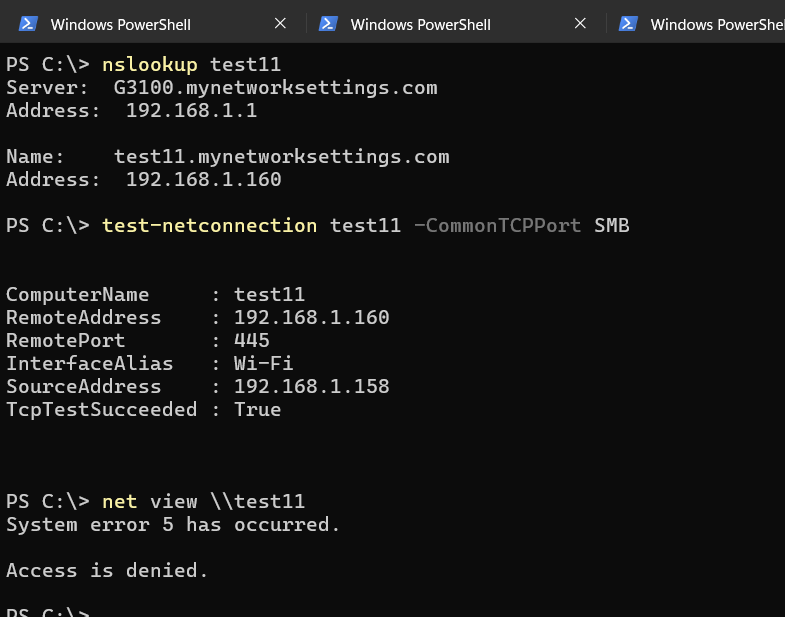Click the nslookup result address '192.168.1.160'
The image size is (785, 617).
pyautogui.click(x=203, y=180)
